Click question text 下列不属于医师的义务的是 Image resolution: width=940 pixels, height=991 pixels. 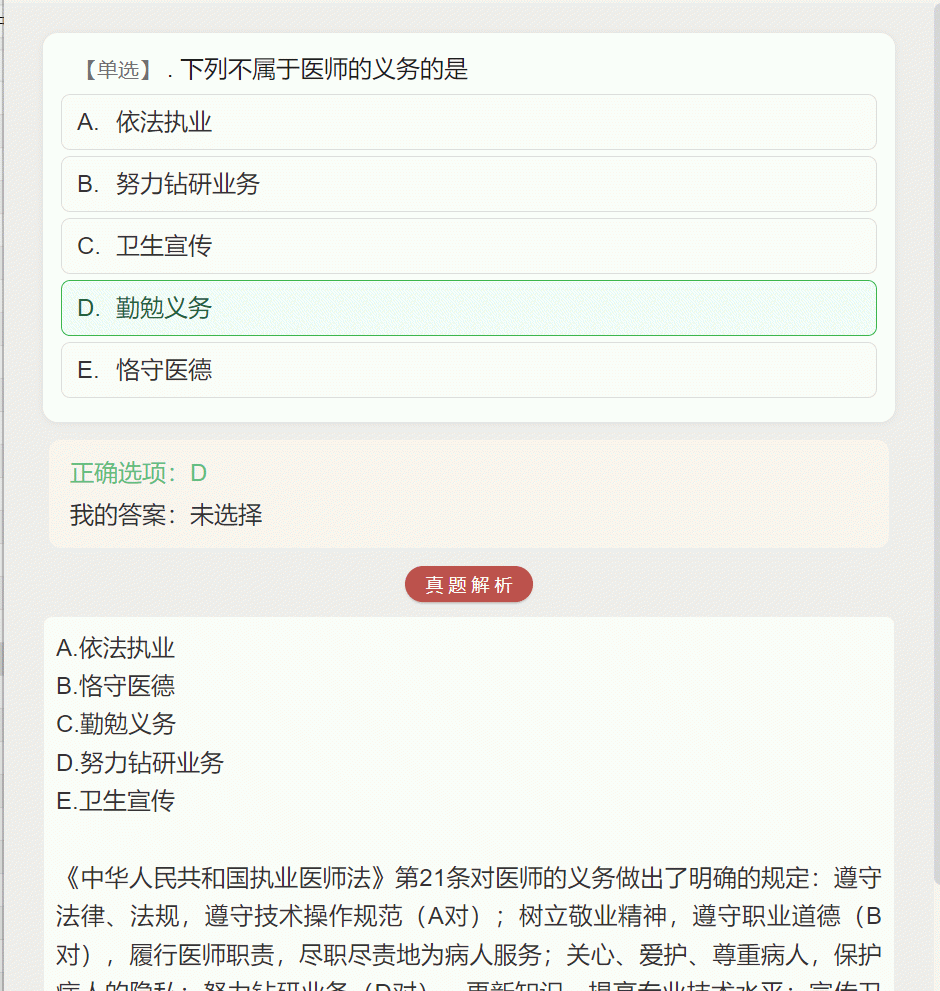[324, 70]
